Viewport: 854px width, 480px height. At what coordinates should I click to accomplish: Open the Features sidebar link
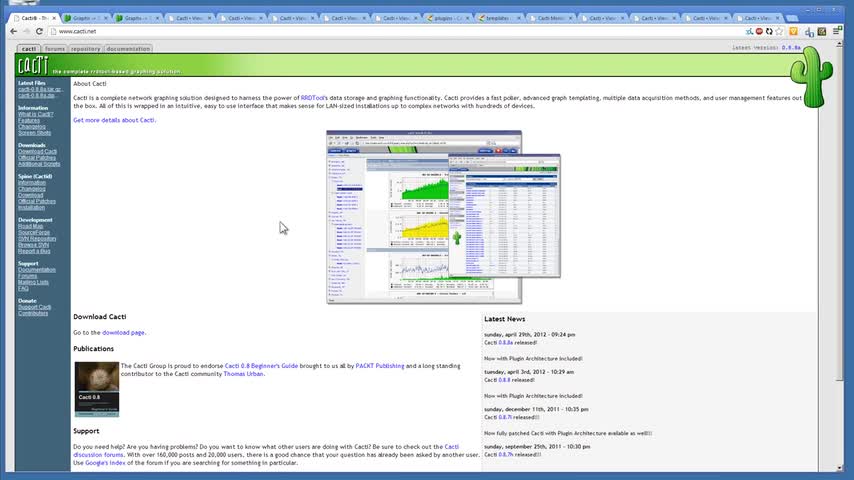pos(29,120)
